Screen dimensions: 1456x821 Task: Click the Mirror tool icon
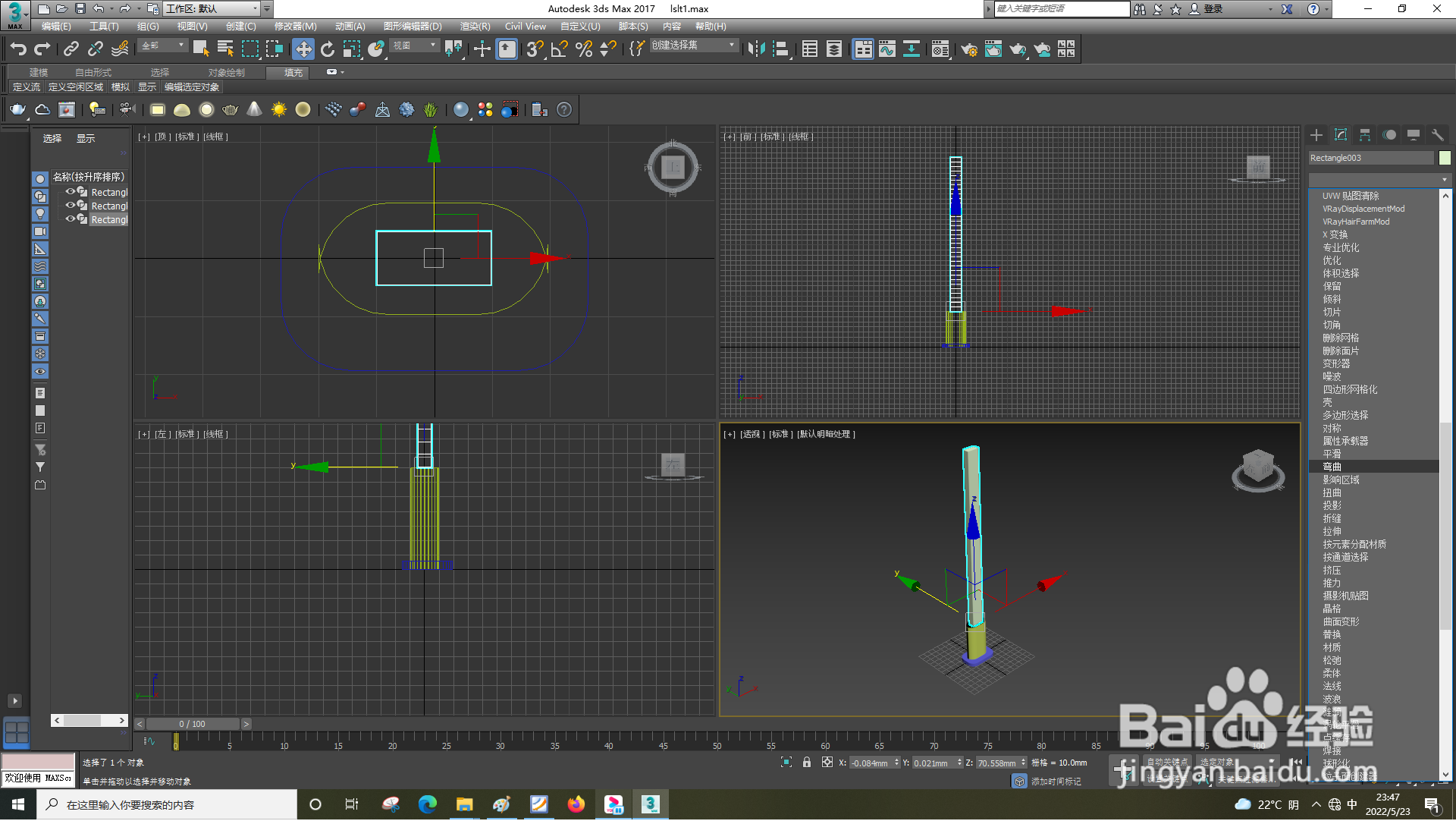[755, 49]
